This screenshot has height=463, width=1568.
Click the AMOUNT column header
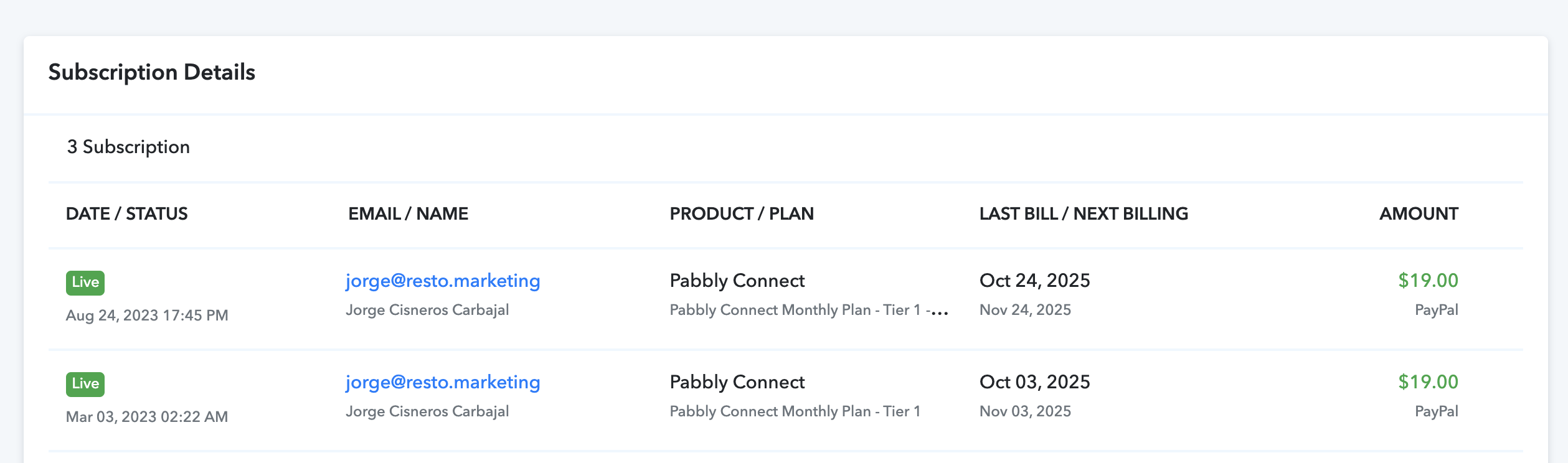pos(1419,214)
